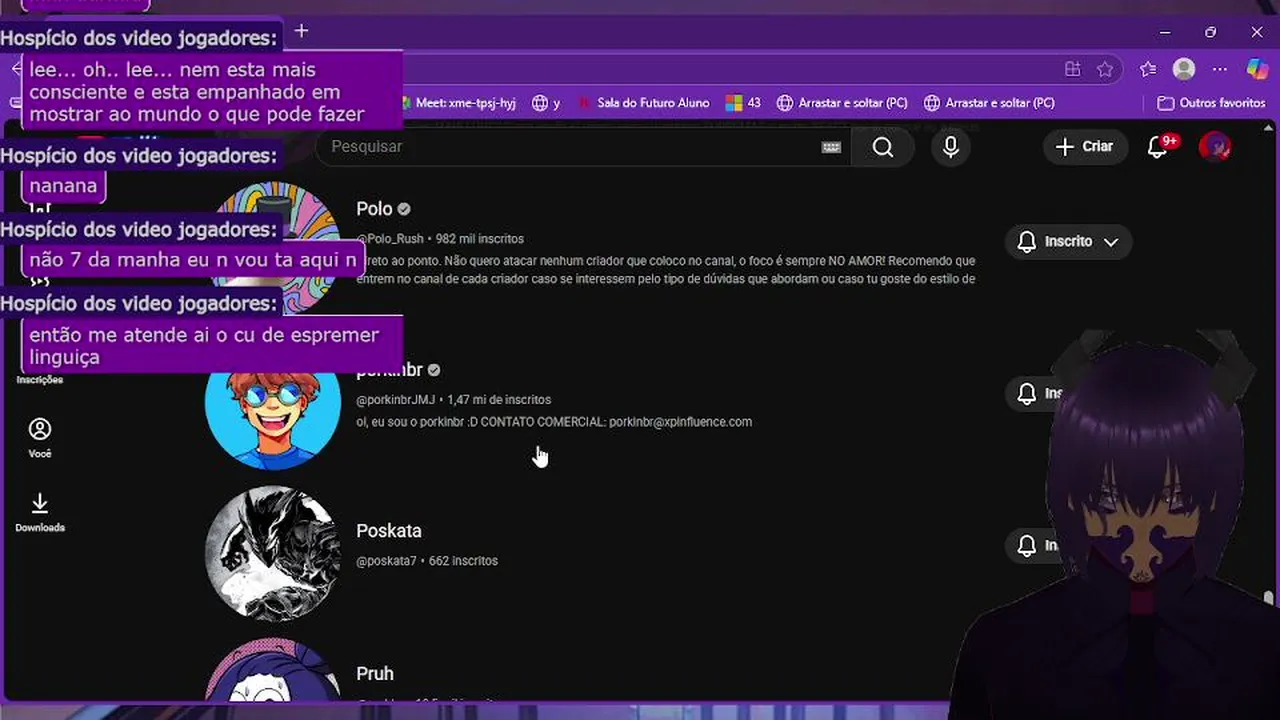Open the first Arrastar e soltar (PC) bookmark

(x=842, y=103)
